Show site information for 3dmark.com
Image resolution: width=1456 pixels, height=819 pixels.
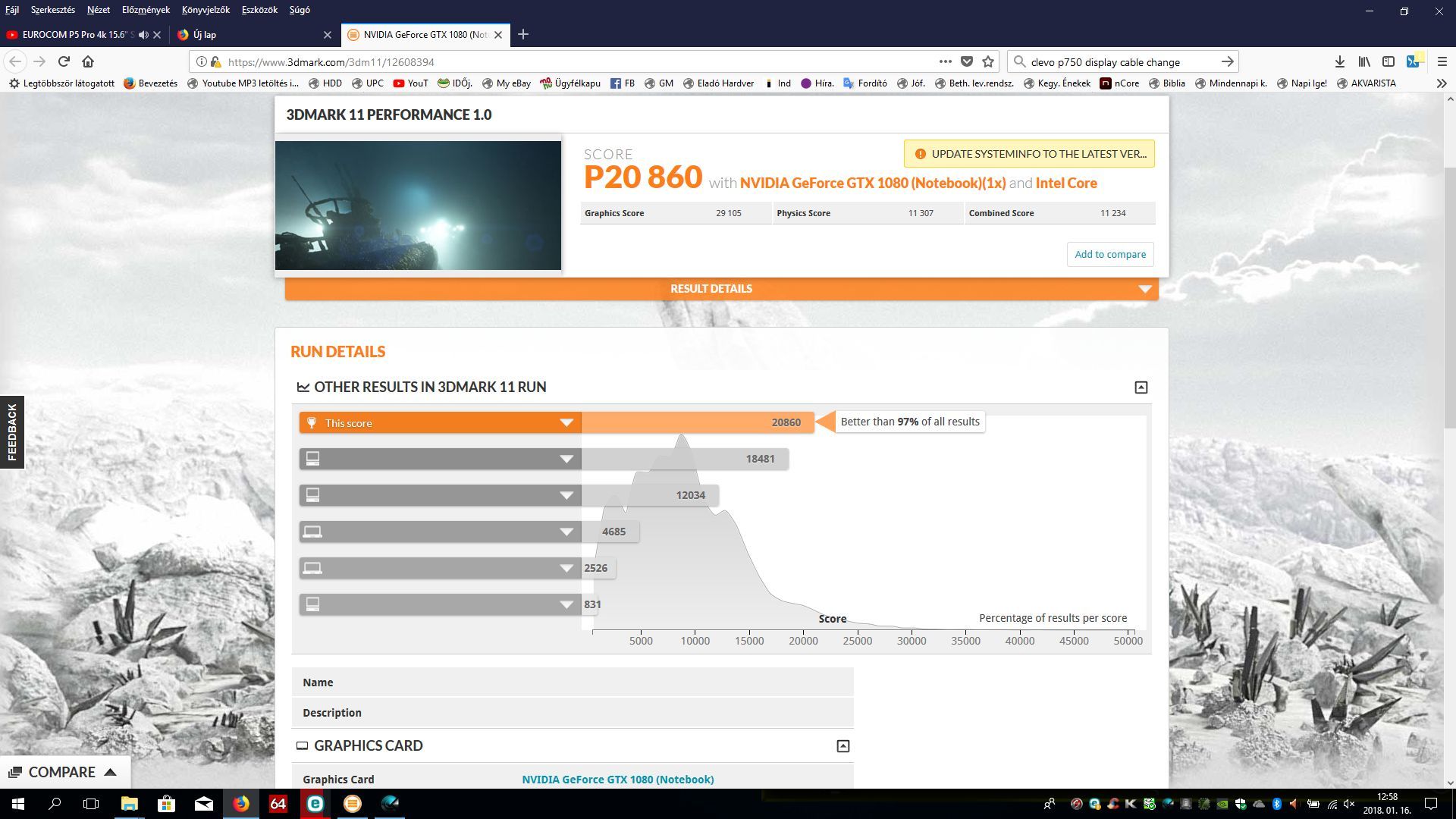pos(201,62)
